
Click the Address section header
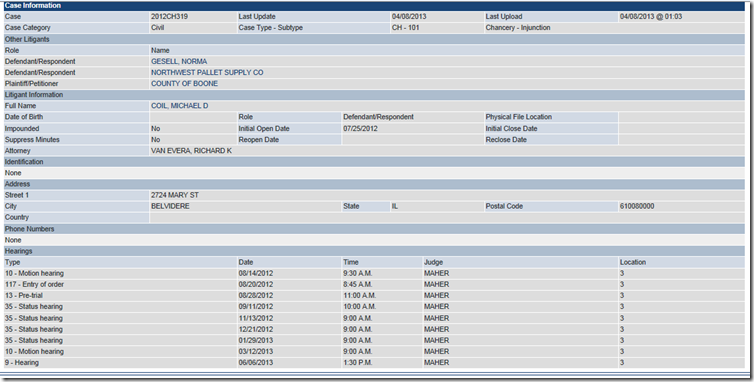[375, 184]
